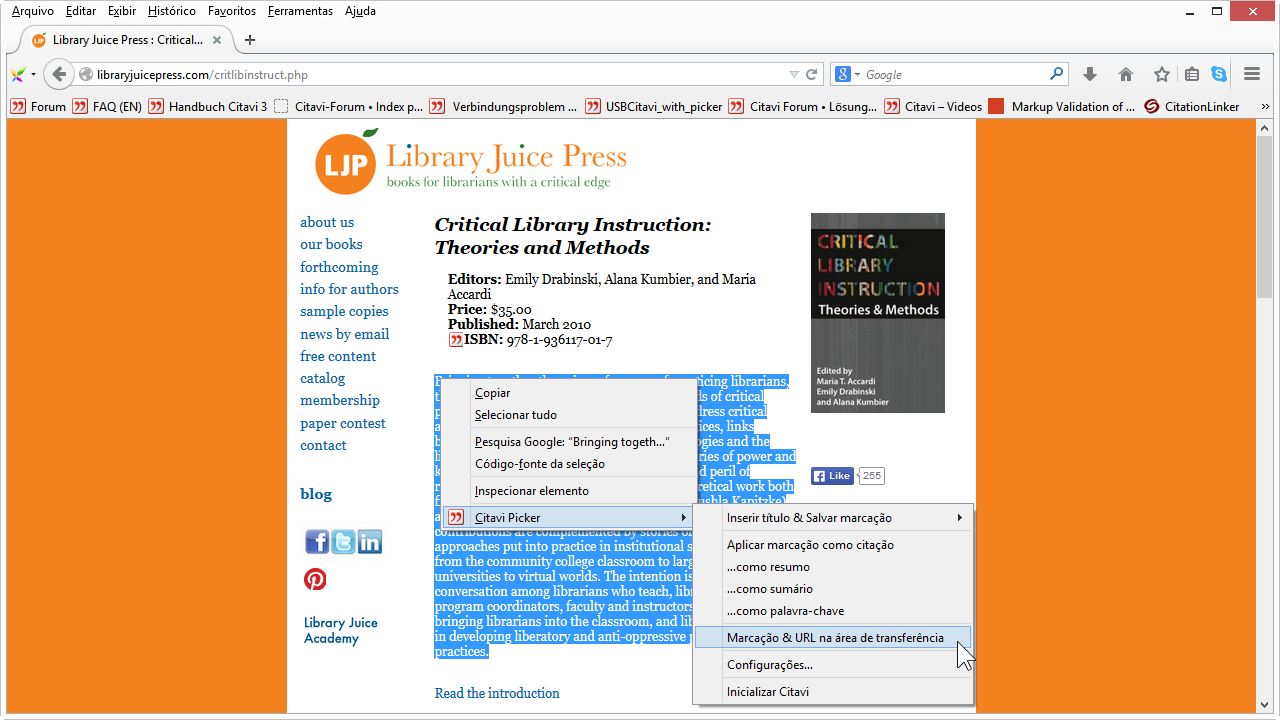Click the Back navigation arrow button
The width and height of the screenshot is (1280, 720).
(x=59, y=74)
